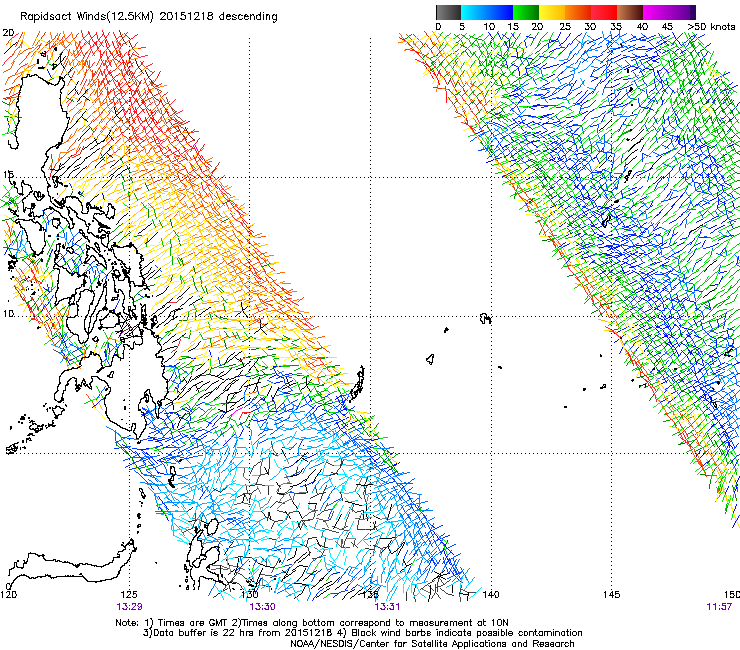Screen dimensions: 740x650
Task: Click the '0' label under the color legend
Action: coord(438,27)
